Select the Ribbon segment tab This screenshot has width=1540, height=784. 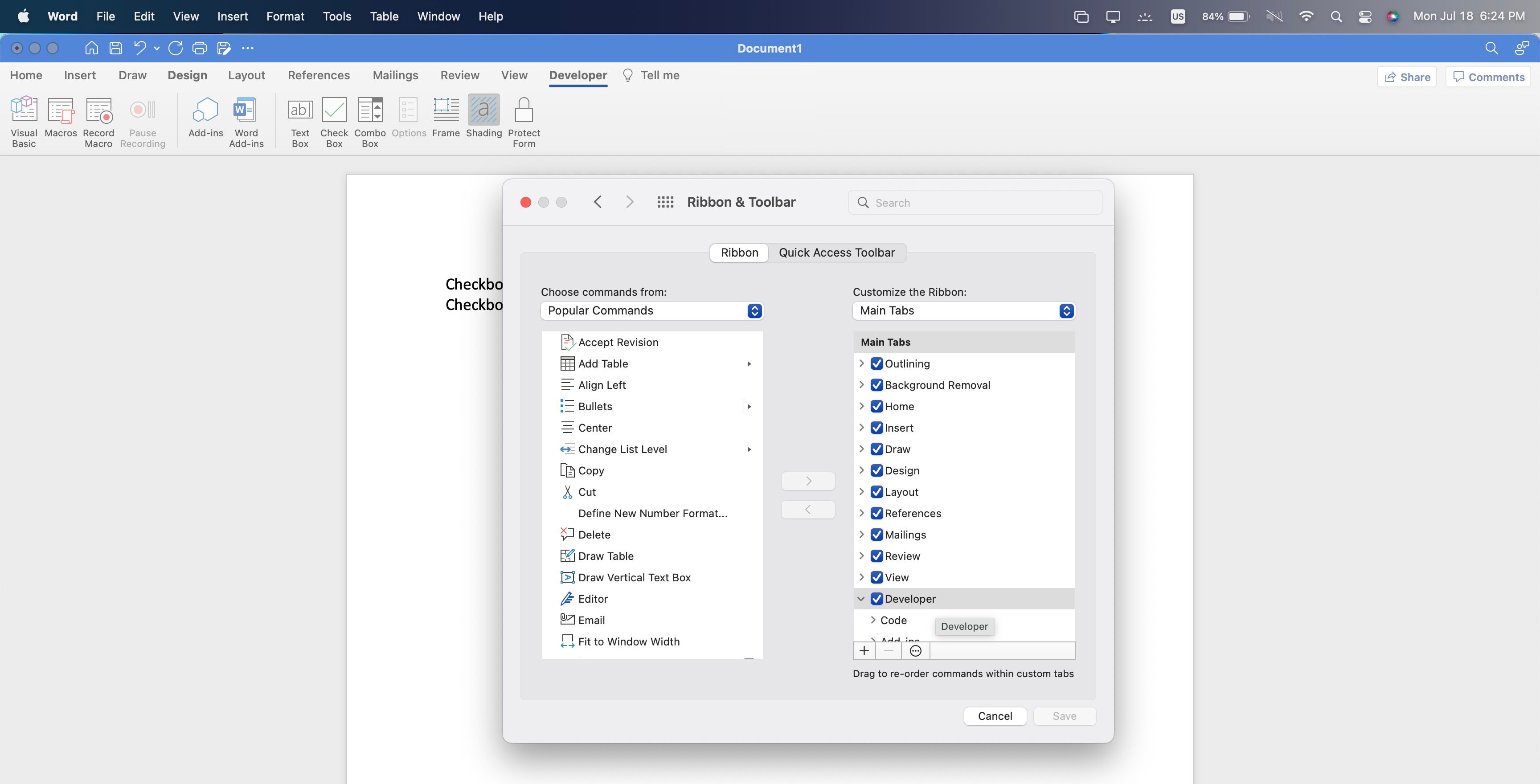coord(740,253)
